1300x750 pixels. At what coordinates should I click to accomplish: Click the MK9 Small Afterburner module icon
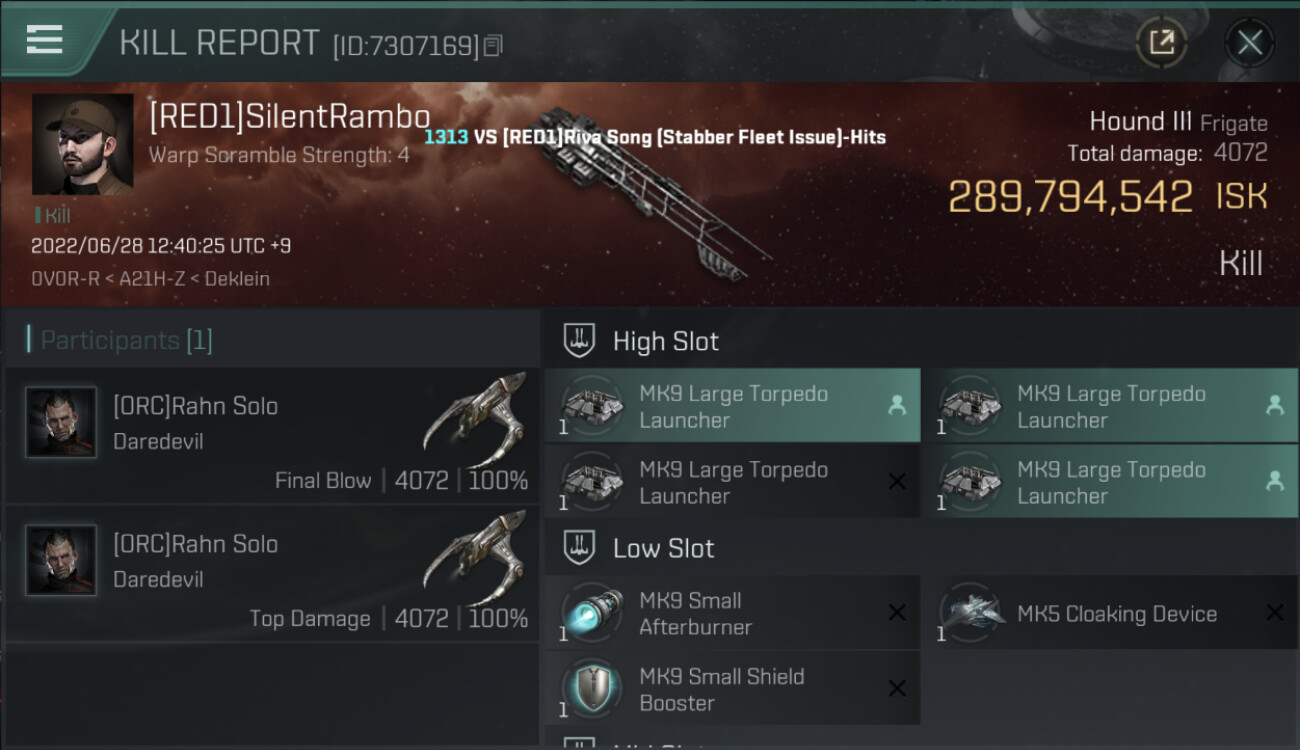[592, 613]
